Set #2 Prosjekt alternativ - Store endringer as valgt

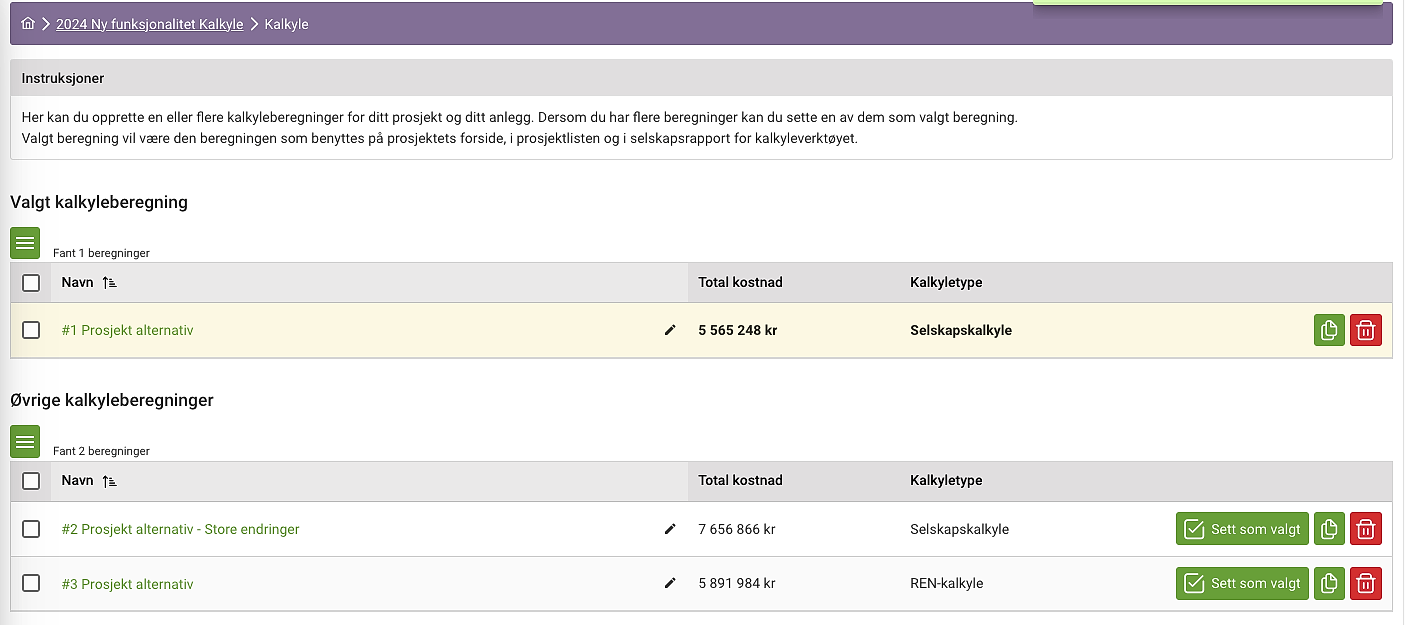coord(1242,529)
